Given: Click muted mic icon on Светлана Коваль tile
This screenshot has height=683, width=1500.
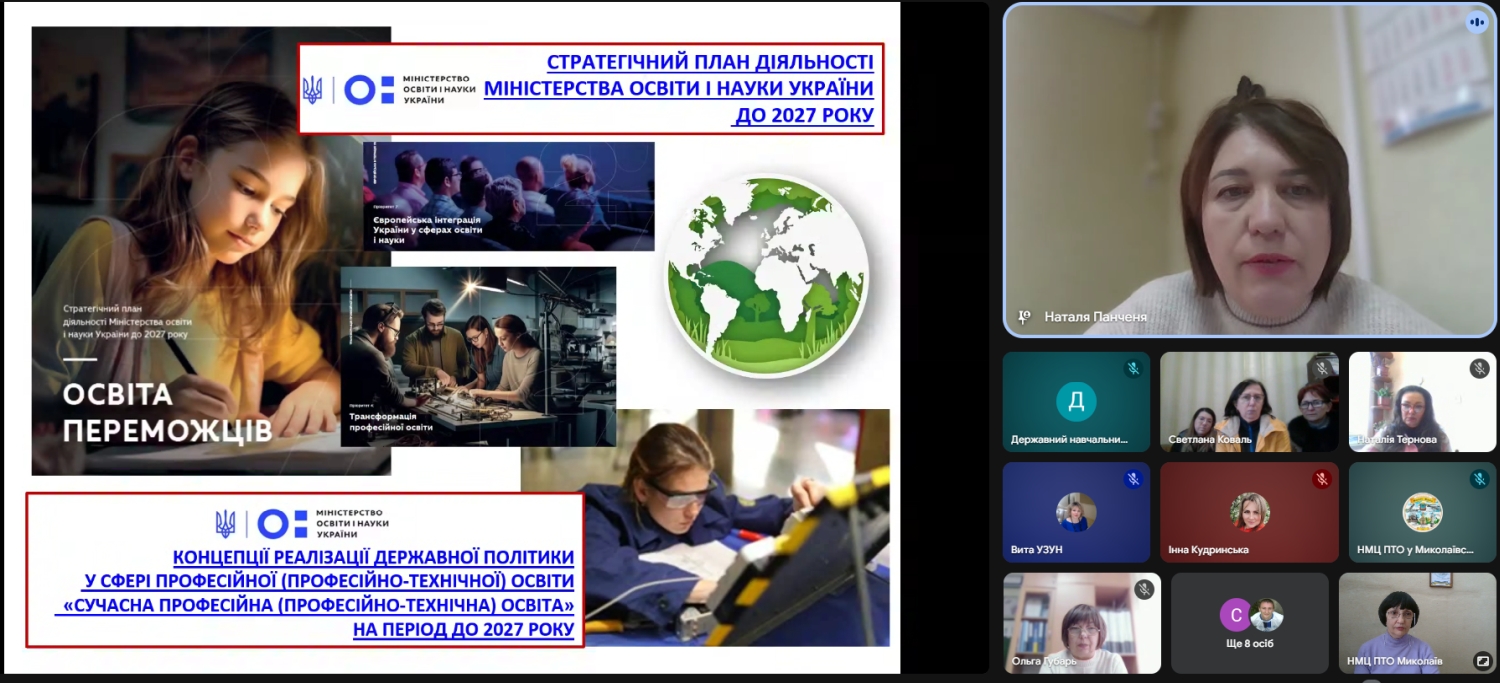Looking at the screenshot, I should click(1322, 368).
